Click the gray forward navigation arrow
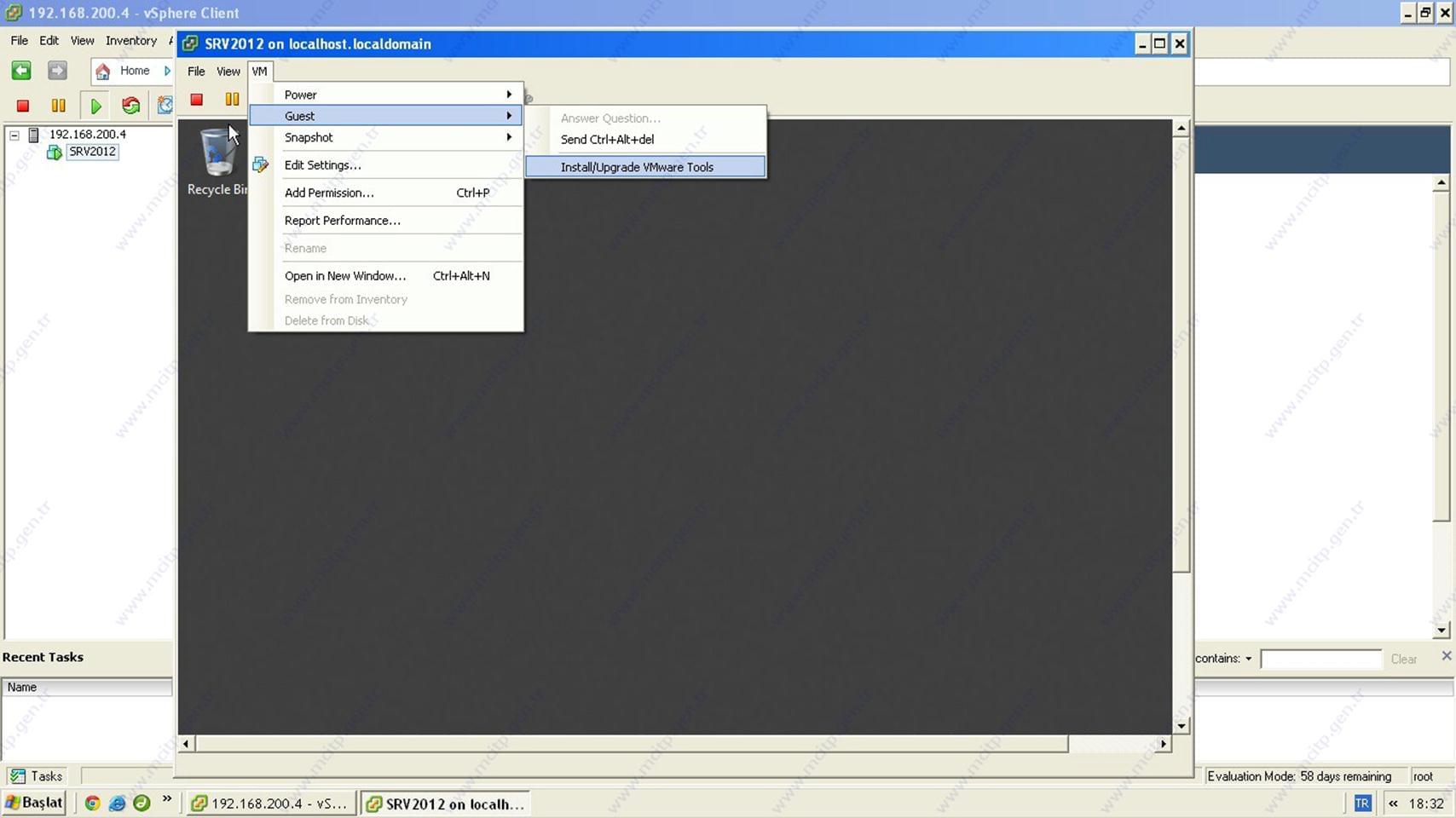This screenshot has width=1456, height=818. [x=57, y=71]
